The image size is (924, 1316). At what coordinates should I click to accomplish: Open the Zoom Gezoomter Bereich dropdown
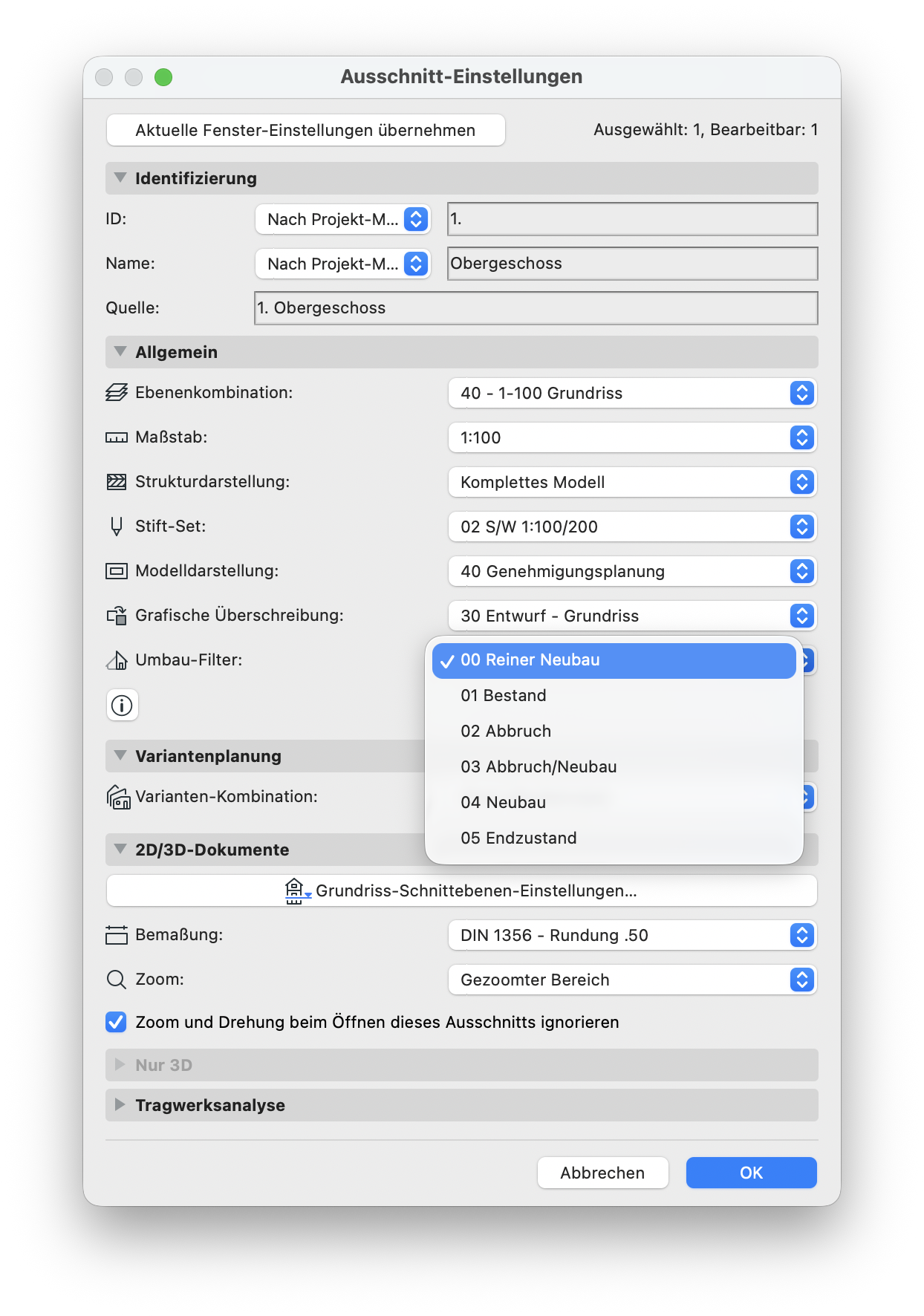tap(632, 980)
